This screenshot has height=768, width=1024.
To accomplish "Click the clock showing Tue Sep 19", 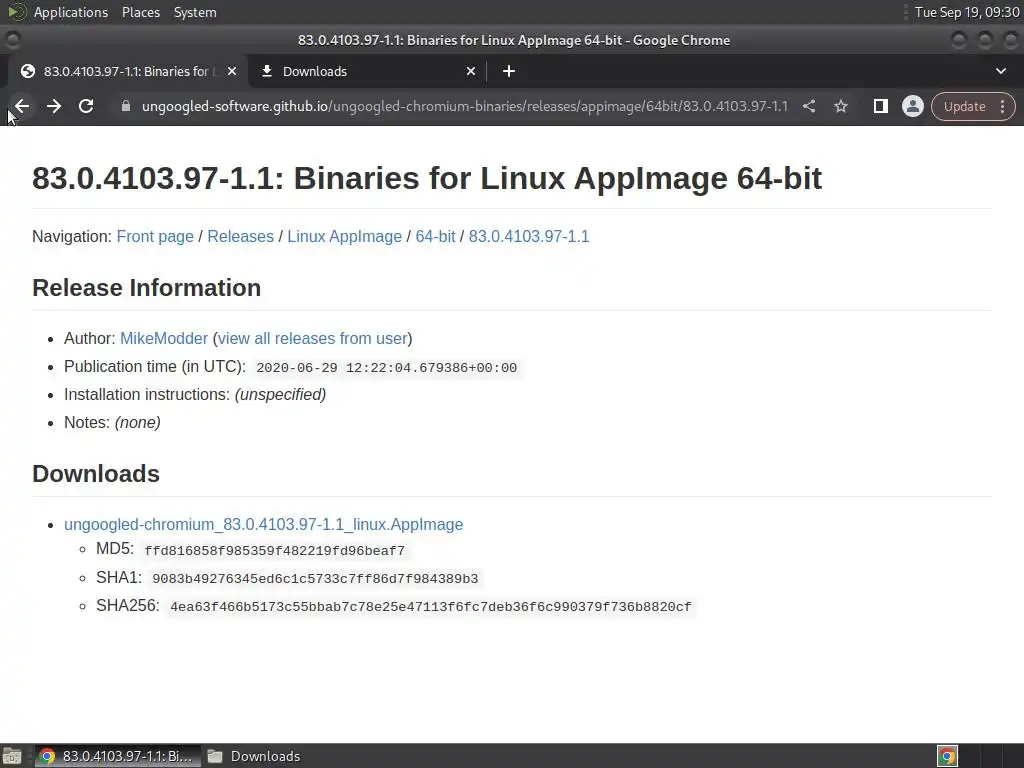I will [967, 12].
